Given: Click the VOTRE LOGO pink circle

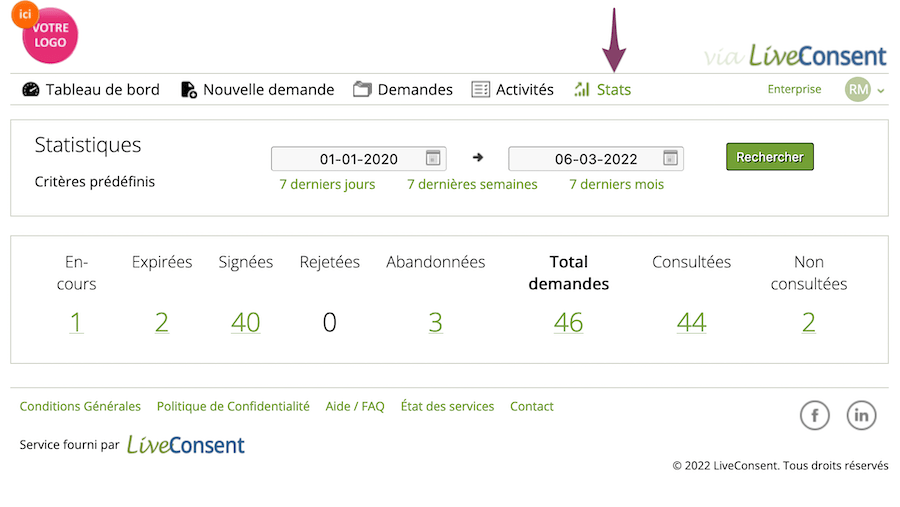Looking at the screenshot, I should (50, 36).
